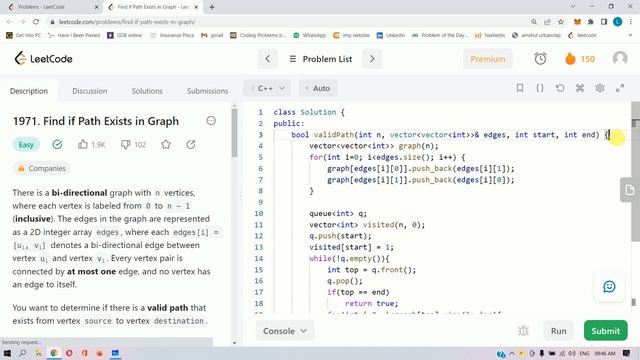Click the LeetCode logo
This screenshot has width=640, height=360.
[x=43, y=59]
